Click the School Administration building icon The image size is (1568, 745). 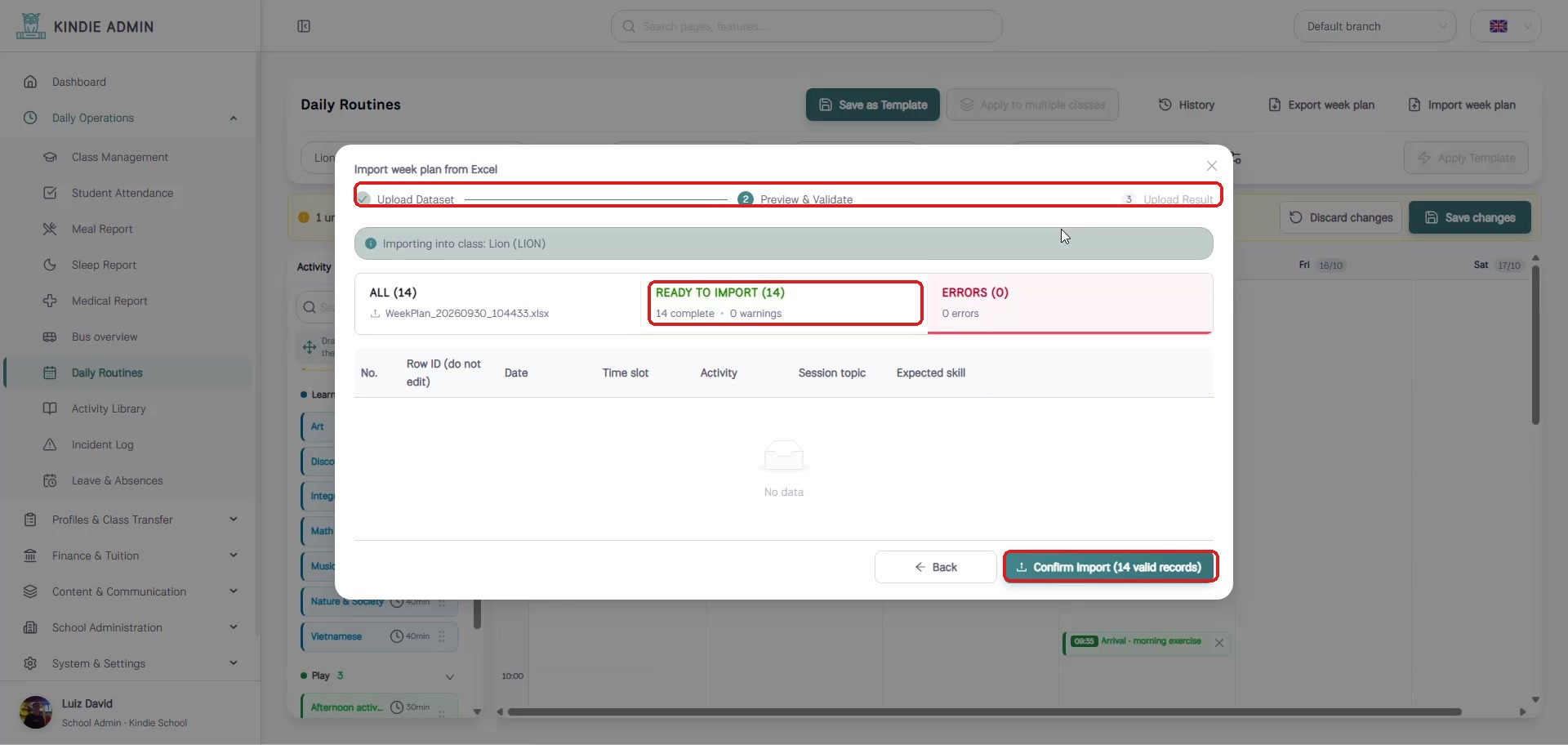(30, 627)
